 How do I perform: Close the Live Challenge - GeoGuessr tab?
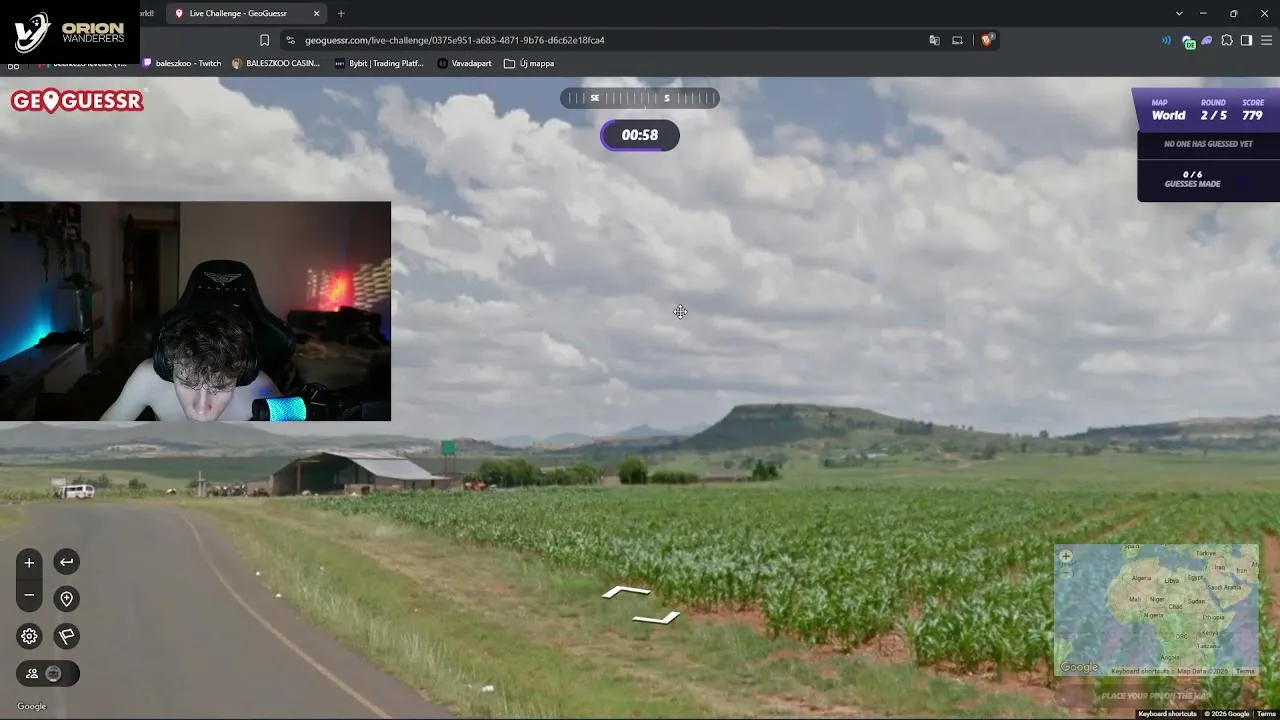coord(317,13)
